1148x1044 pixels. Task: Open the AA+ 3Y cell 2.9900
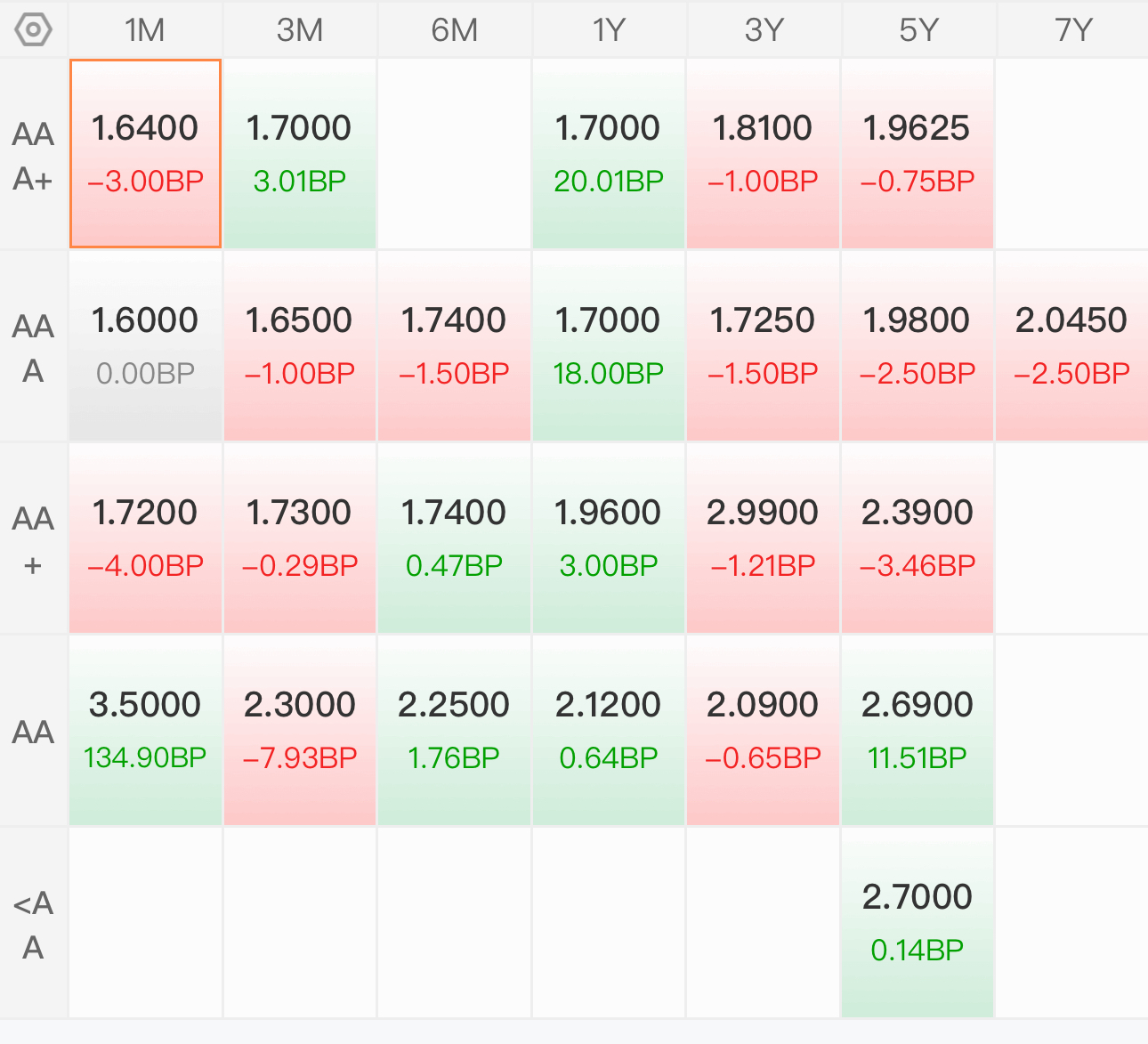[763, 538]
